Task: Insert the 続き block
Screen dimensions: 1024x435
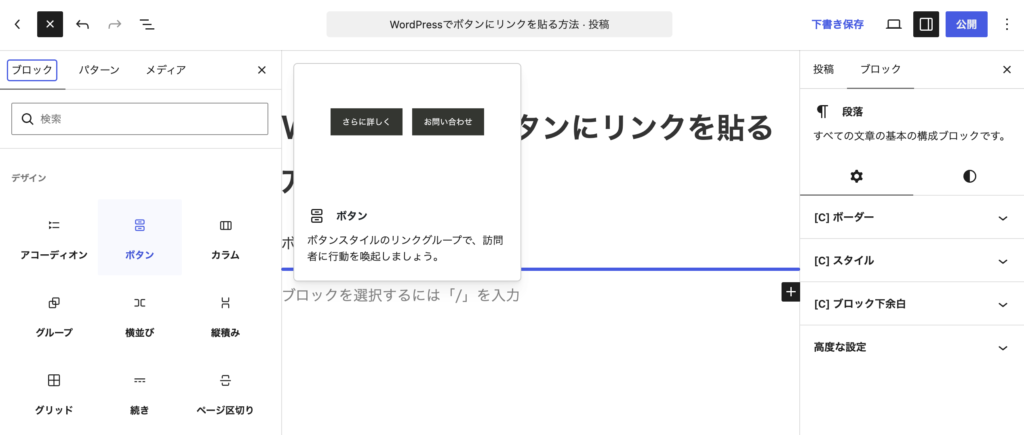Action: pos(140,393)
